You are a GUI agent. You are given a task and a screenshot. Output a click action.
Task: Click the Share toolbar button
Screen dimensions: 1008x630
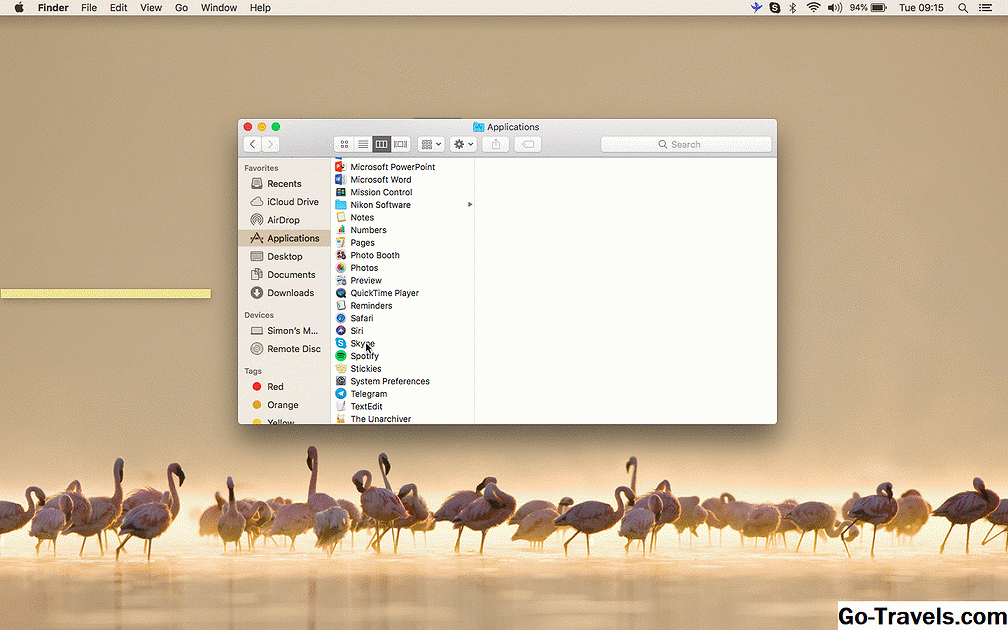point(496,145)
